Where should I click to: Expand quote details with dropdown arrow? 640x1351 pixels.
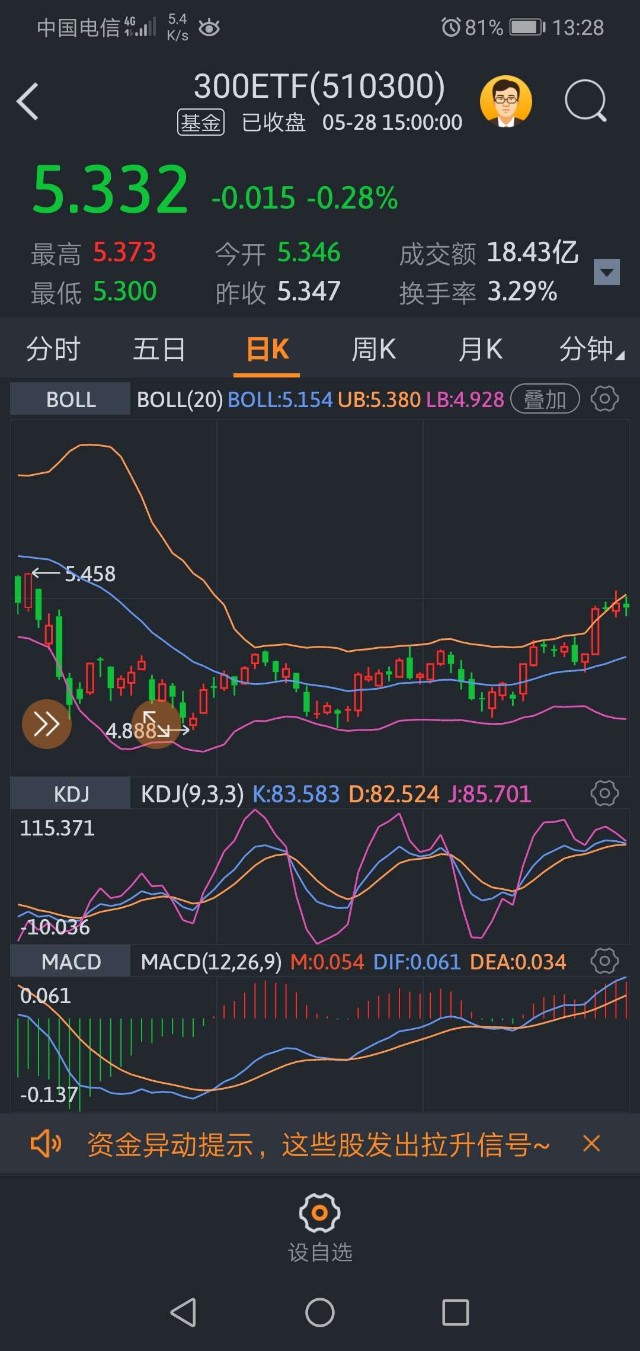pyautogui.click(x=606, y=272)
